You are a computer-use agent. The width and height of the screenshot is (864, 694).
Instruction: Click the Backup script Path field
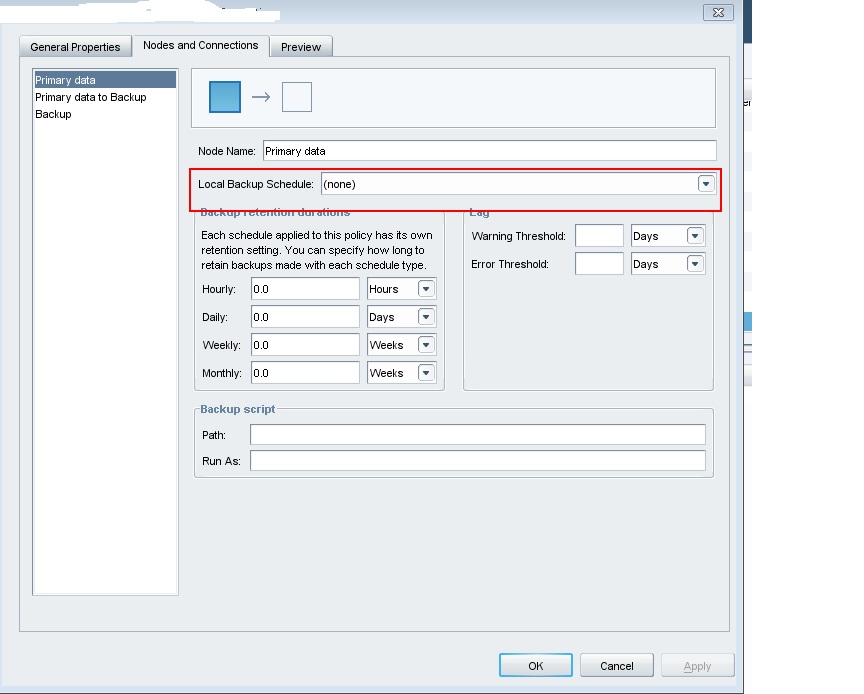[477, 435]
